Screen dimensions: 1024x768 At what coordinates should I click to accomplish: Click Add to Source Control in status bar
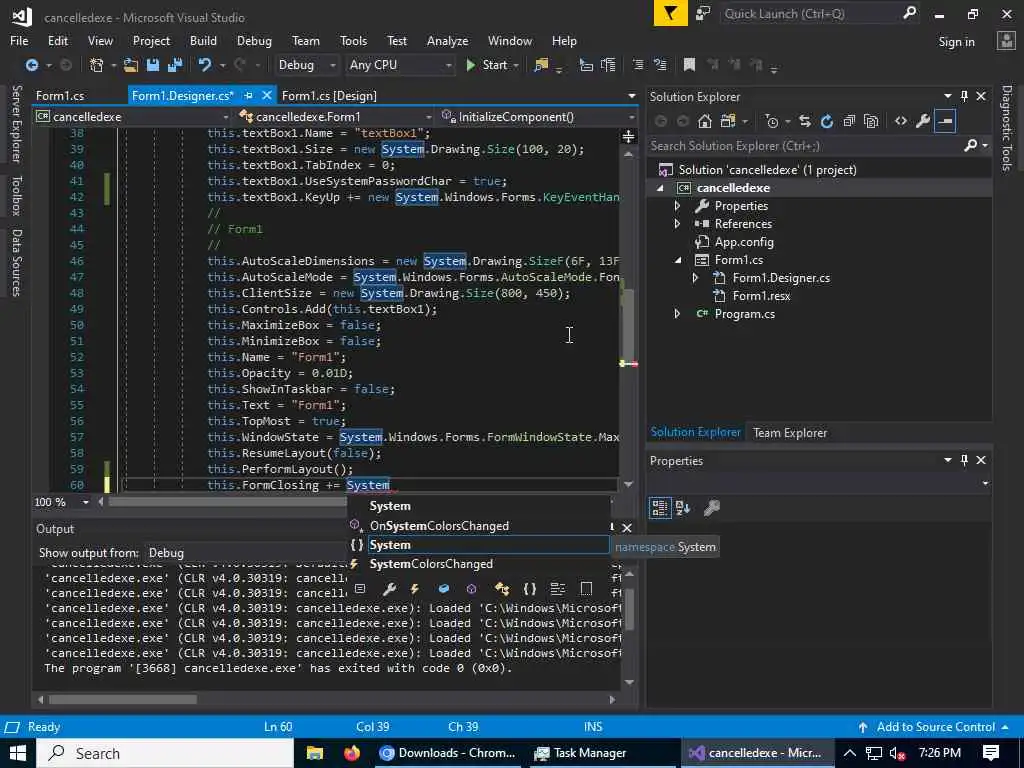[935, 727]
